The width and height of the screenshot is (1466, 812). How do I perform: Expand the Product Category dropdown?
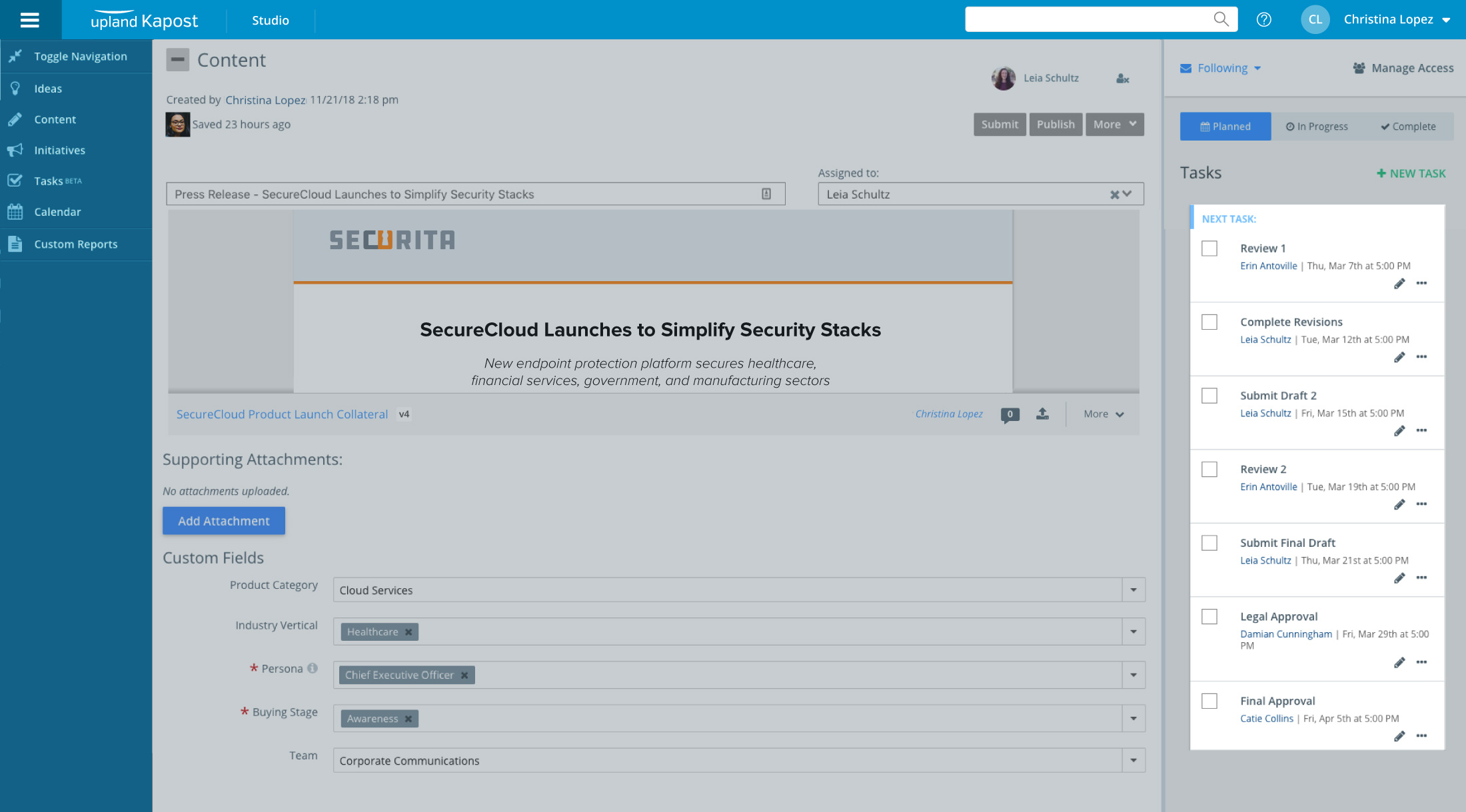click(x=1133, y=590)
